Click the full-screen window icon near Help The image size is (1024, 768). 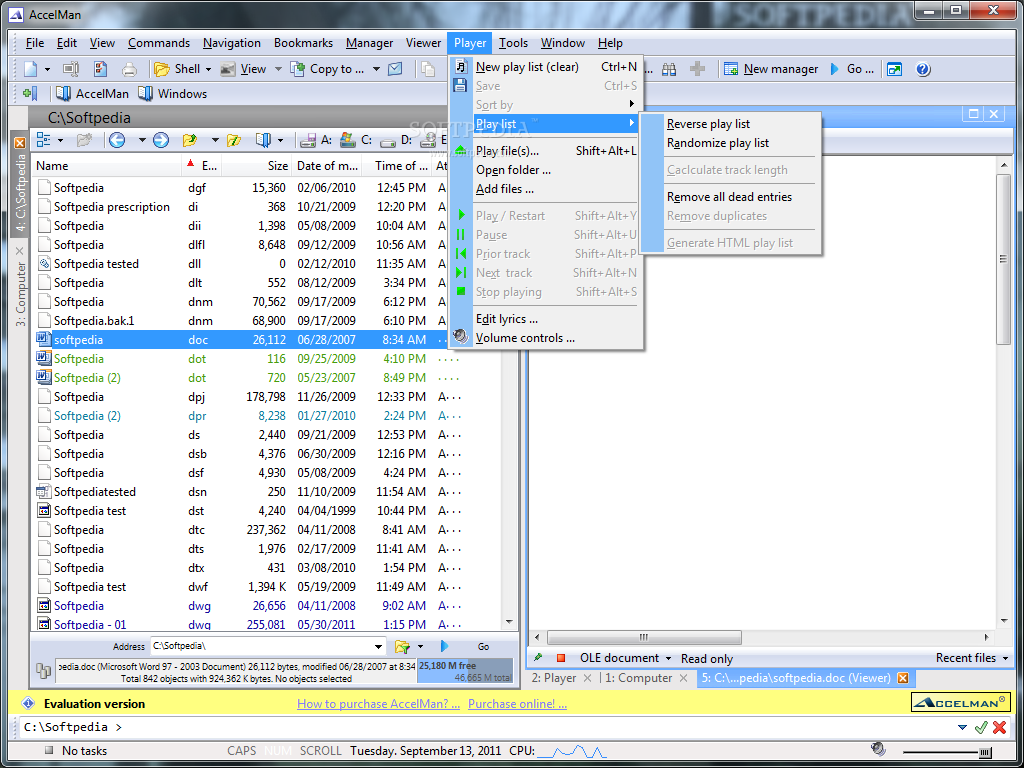894,69
